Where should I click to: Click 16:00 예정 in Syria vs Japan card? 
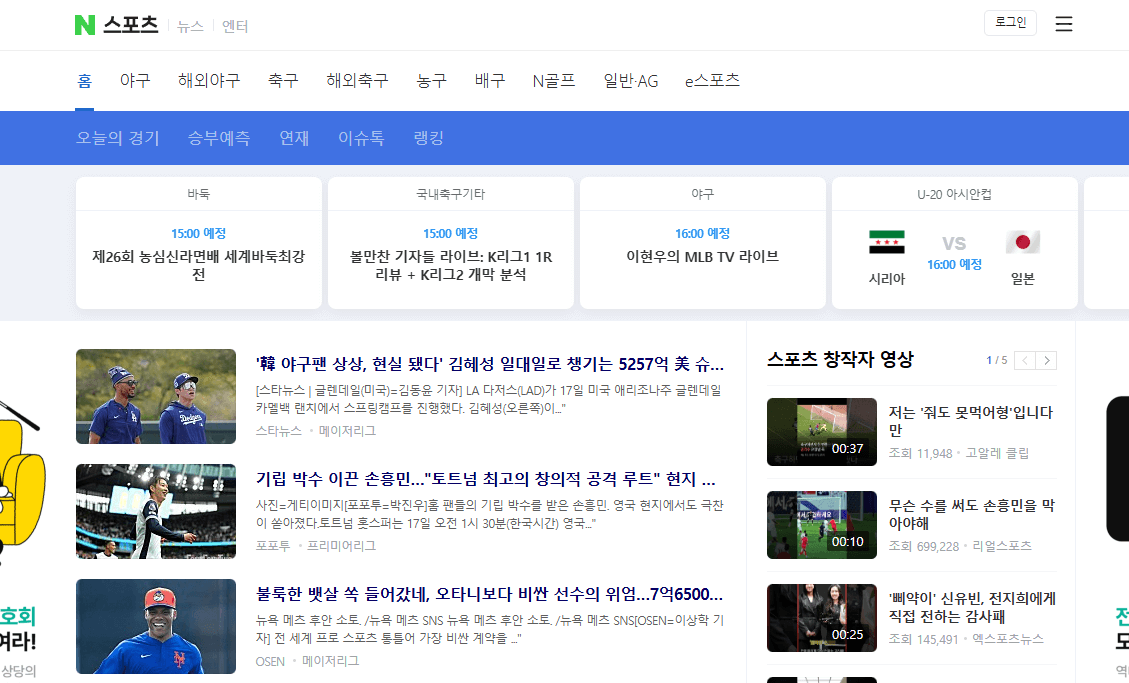coord(954,265)
